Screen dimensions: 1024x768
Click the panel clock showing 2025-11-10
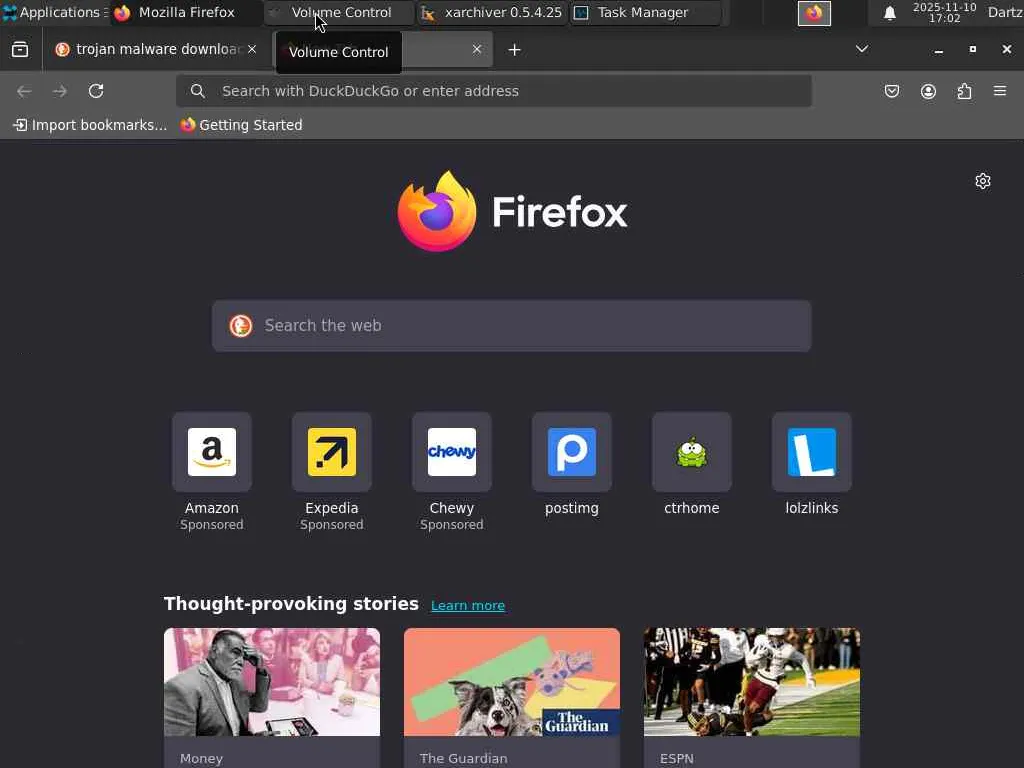(x=944, y=12)
